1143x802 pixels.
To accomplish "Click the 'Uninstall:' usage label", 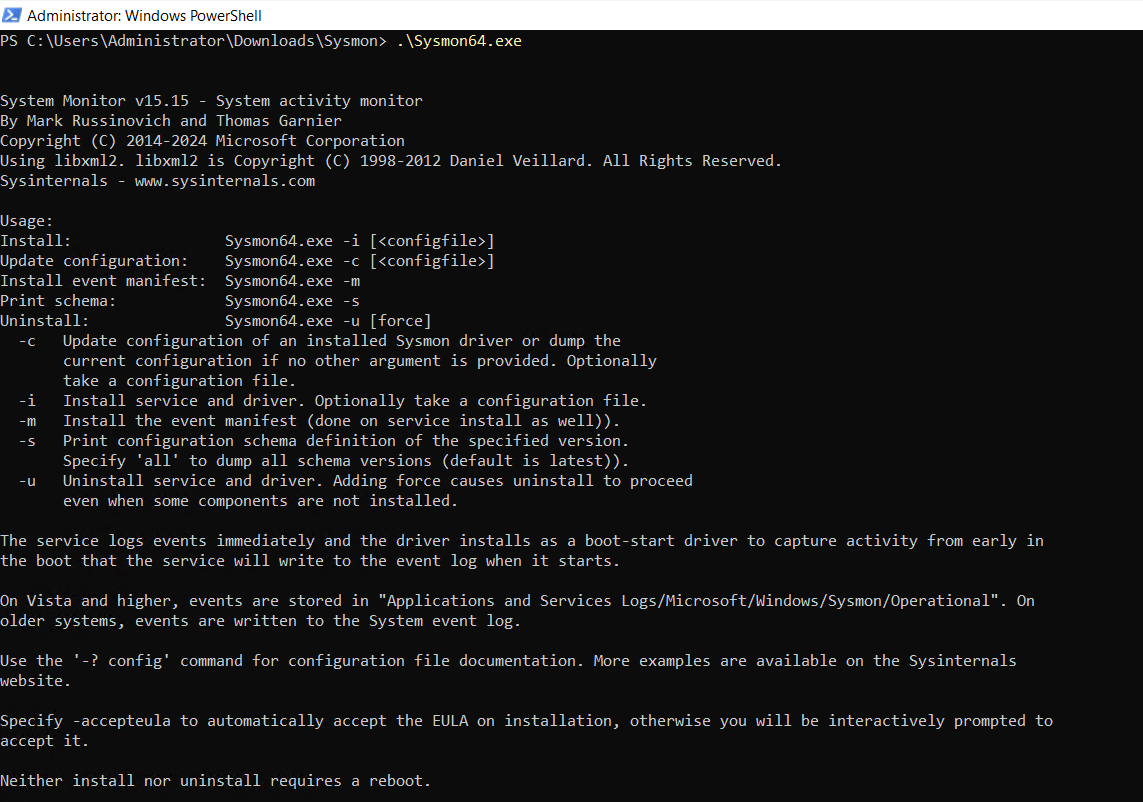I will 44,321.
